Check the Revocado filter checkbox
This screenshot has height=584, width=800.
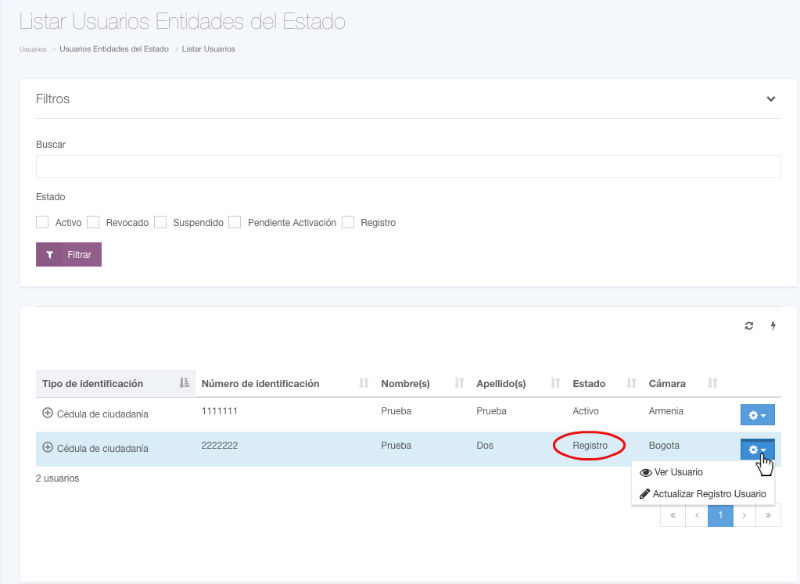pos(93,222)
